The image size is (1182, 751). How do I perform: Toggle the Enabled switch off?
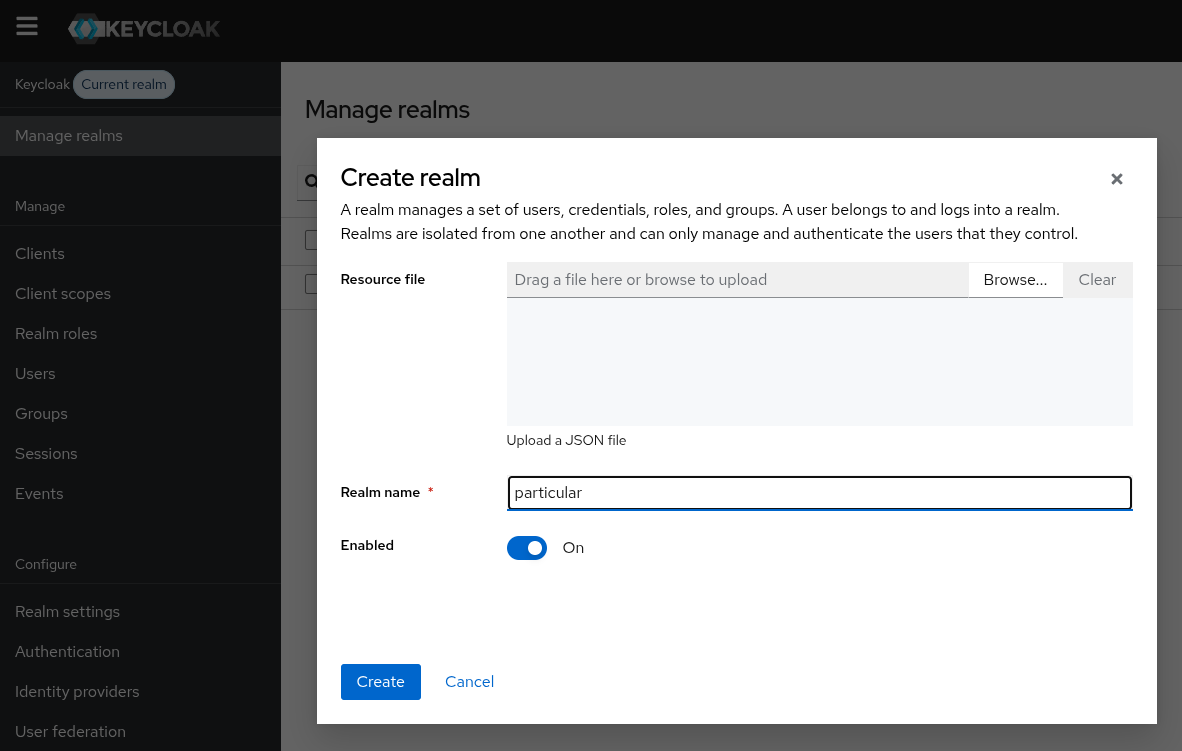(526, 548)
